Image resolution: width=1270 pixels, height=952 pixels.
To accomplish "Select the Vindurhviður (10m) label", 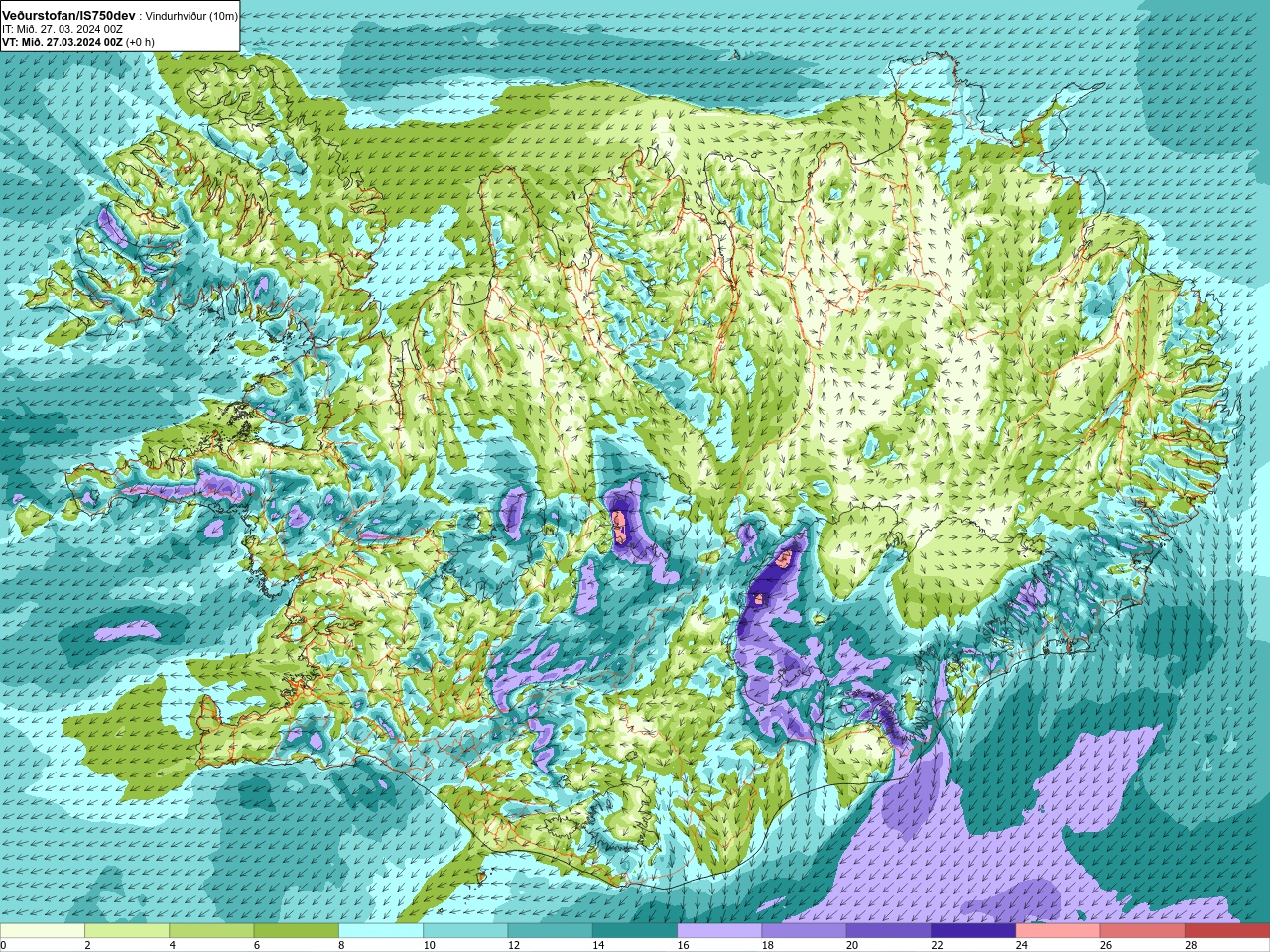I will pyautogui.click(x=191, y=17).
